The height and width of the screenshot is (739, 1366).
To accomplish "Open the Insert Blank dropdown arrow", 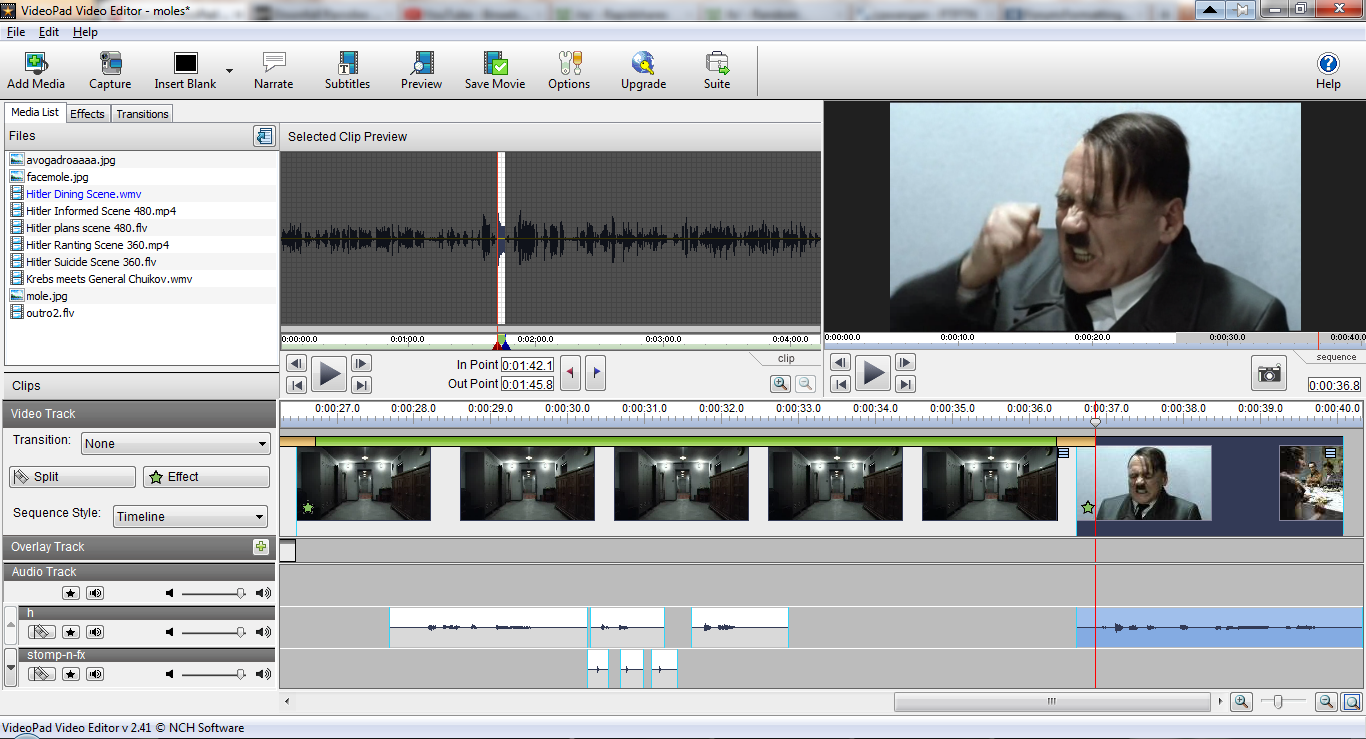I will tap(229, 71).
